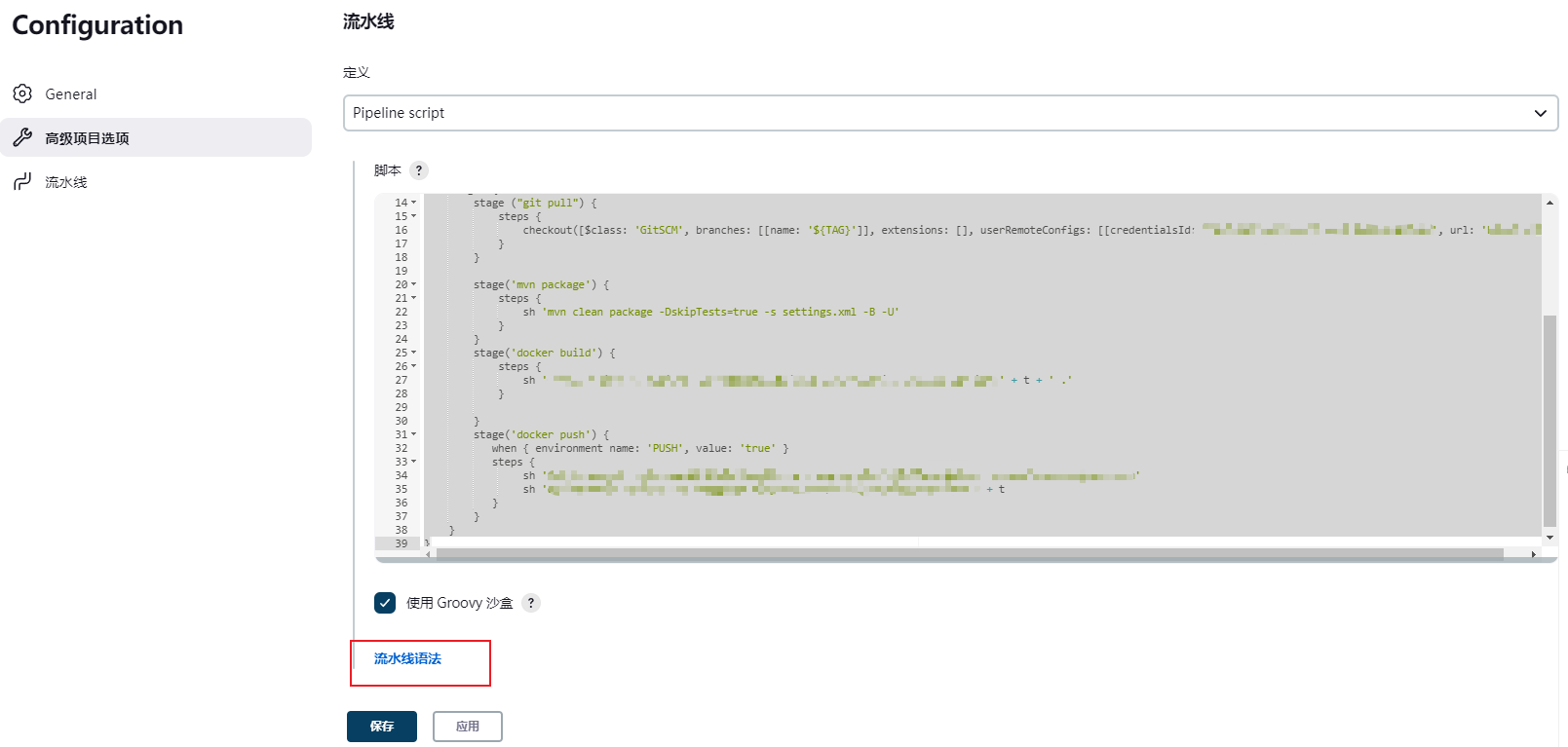This screenshot has width=1568, height=747.
Task: Click the 应用 apply button
Action: coord(468,727)
